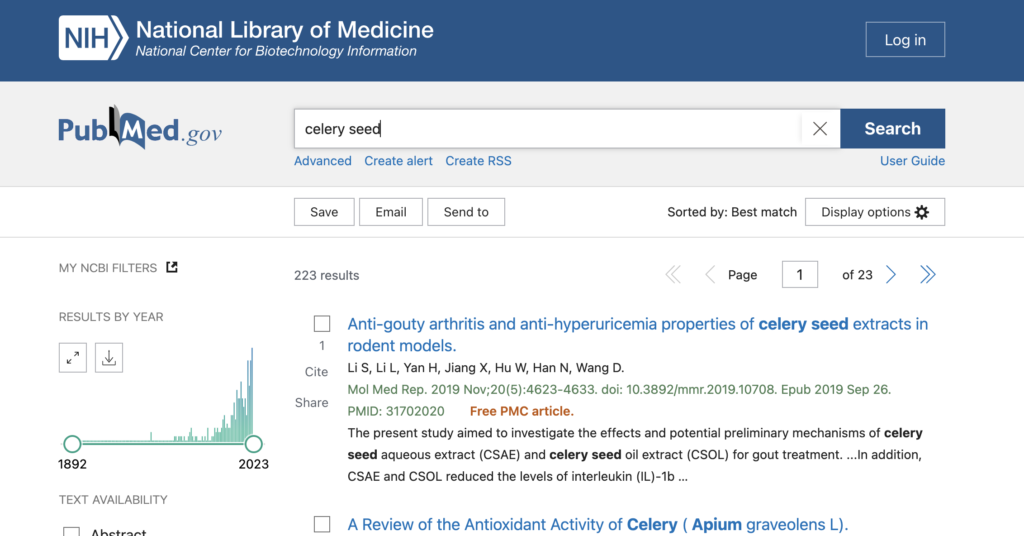Image resolution: width=1024 pixels, height=536 pixels.
Task: Click the page number input box
Action: (799, 275)
